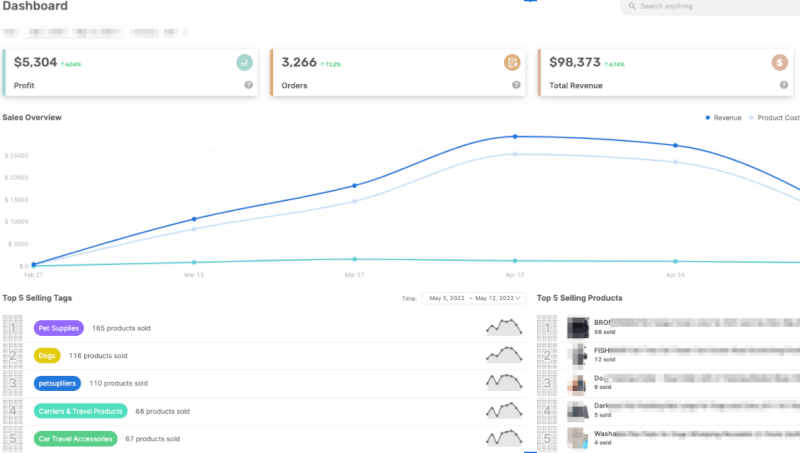Click the Top 5 Selling Products heading
800x453 pixels.
click(x=580, y=298)
